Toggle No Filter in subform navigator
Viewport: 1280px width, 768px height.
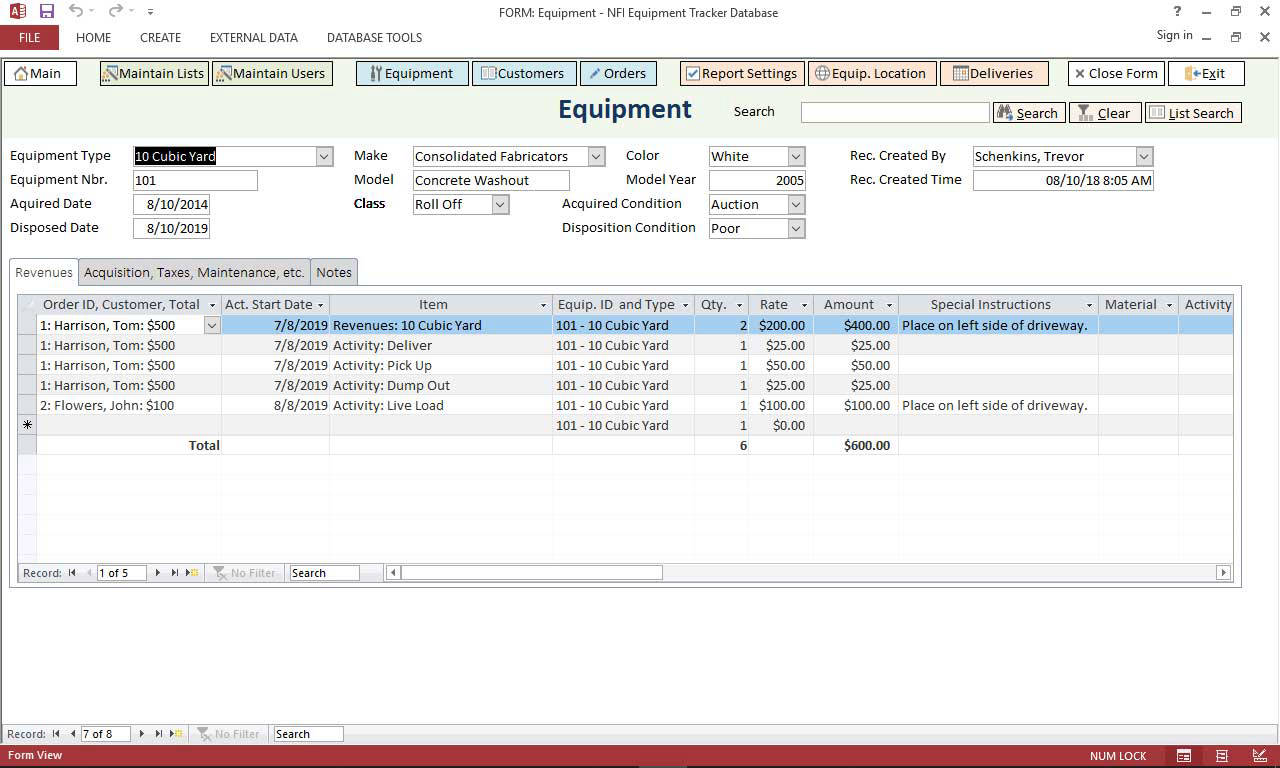click(244, 573)
